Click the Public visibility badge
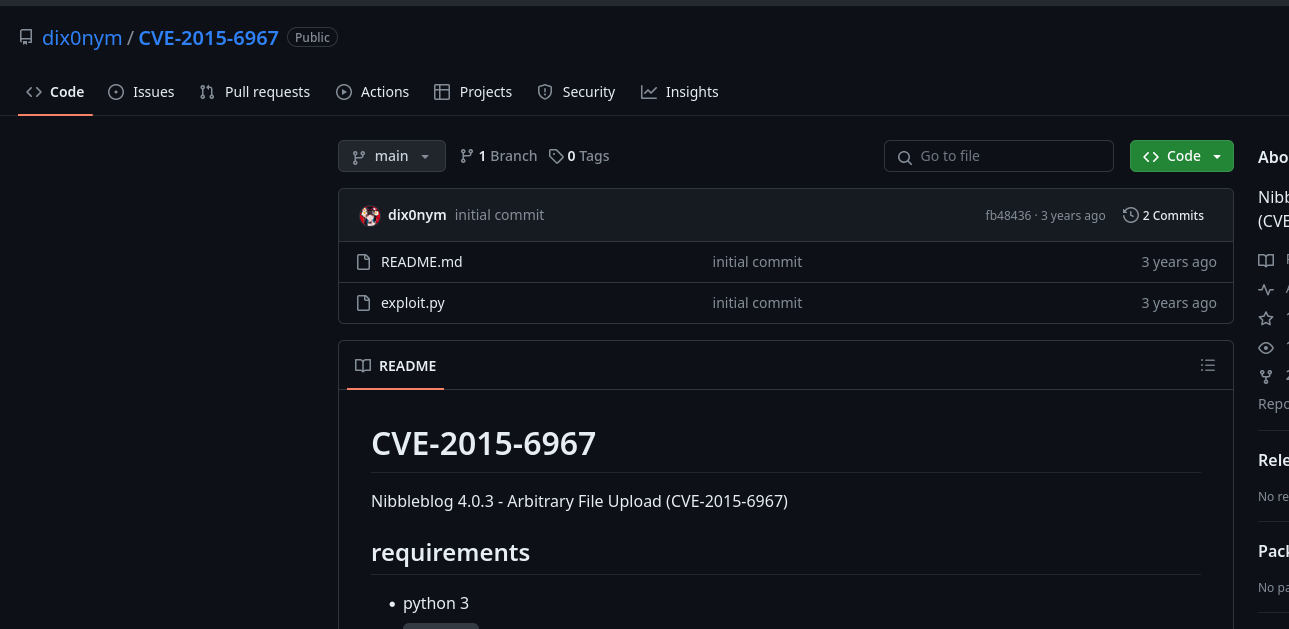Image resolution: width=1289 pixels, height=629 pixels. click(x=312, y=37)
